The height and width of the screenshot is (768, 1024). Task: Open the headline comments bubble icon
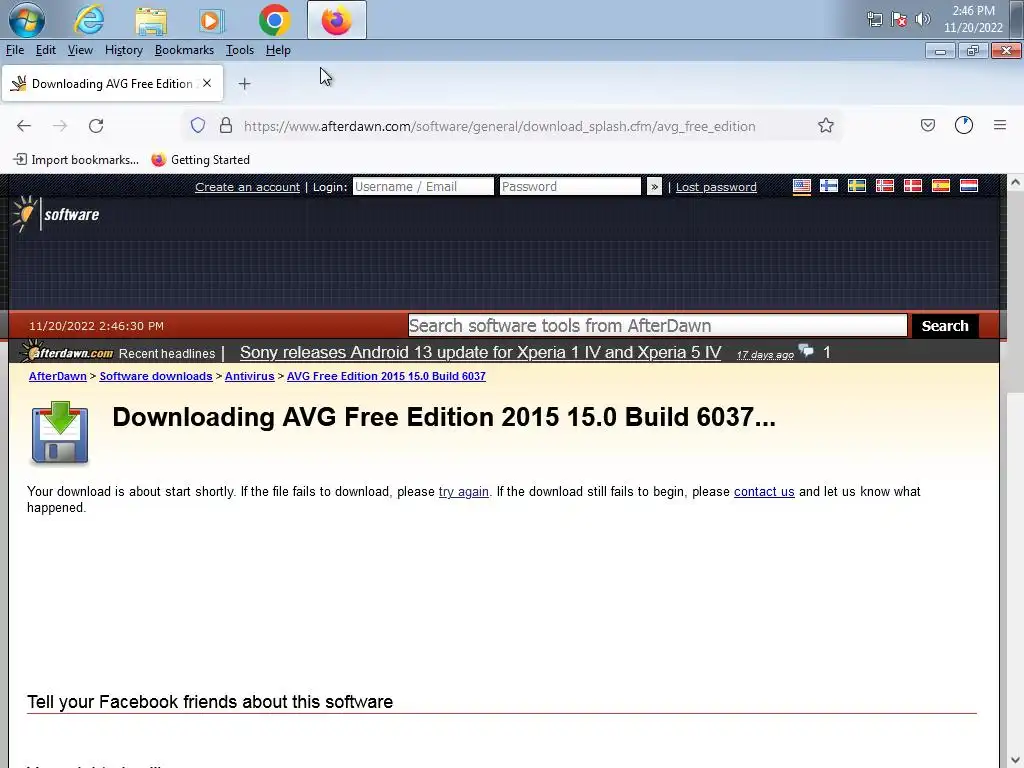coord(807,351)
